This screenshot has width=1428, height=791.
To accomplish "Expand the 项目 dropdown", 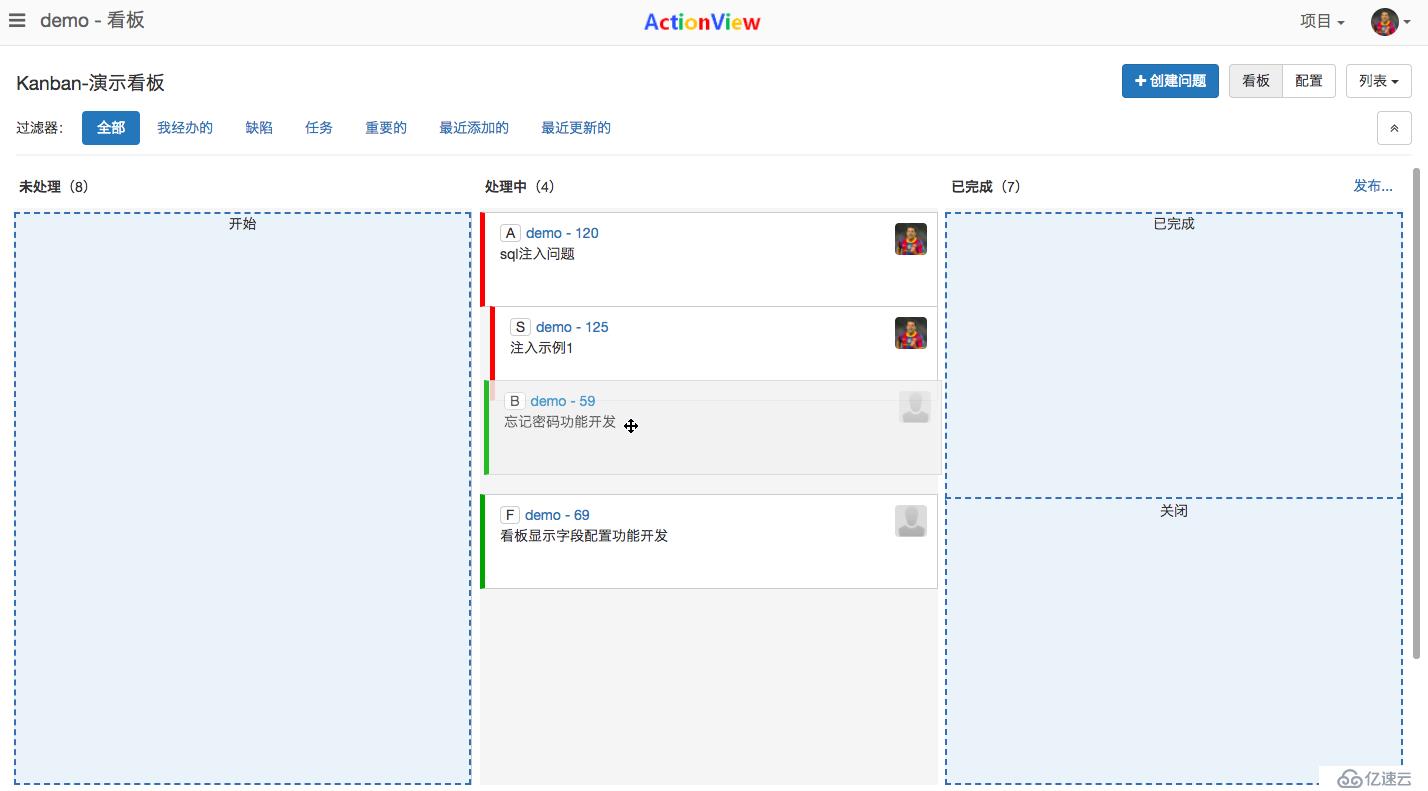I will pyautogui.click(x=1322, y=22).
